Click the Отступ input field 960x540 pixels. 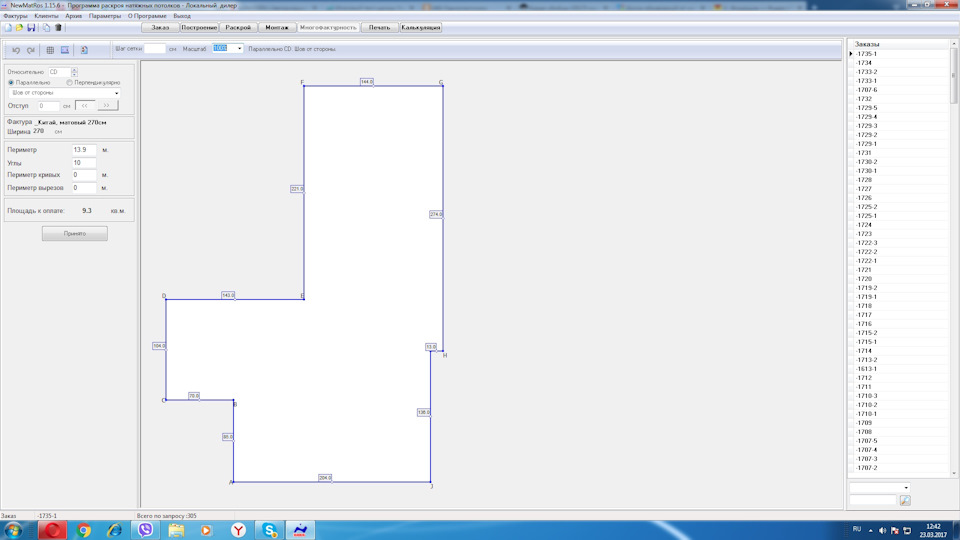click(x=48, y=106)
